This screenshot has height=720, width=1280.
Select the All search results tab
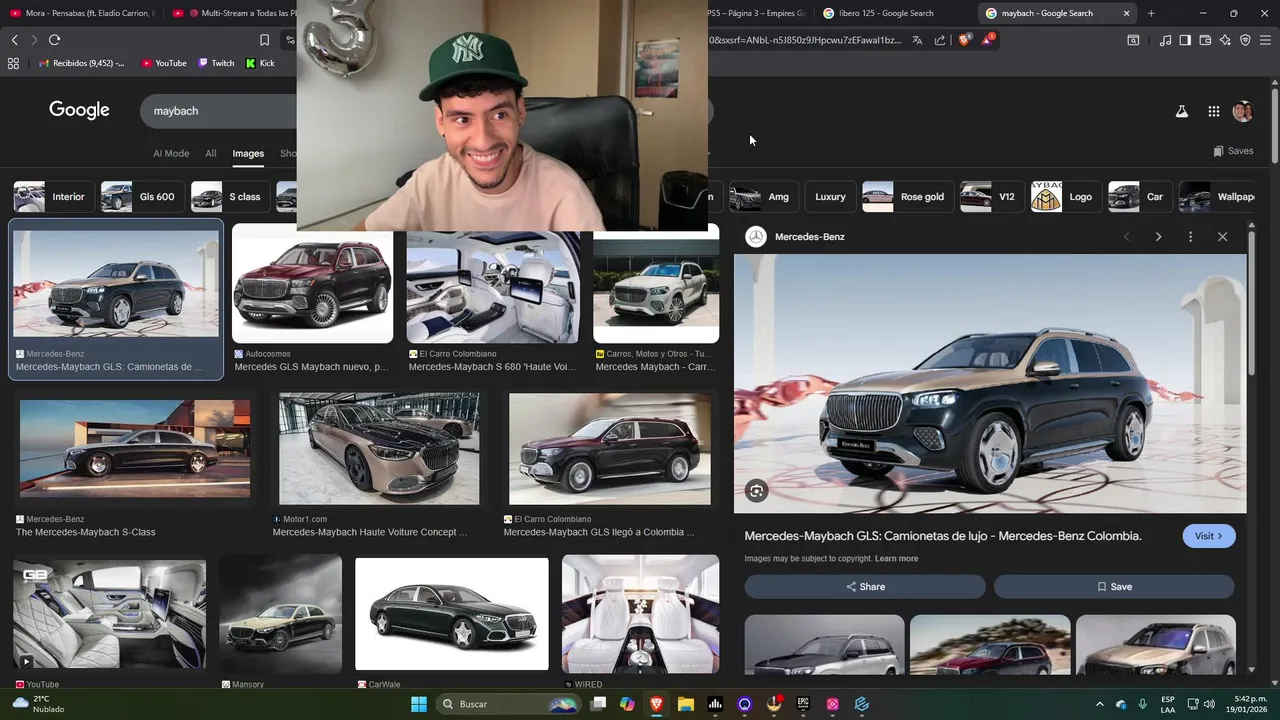211,153
